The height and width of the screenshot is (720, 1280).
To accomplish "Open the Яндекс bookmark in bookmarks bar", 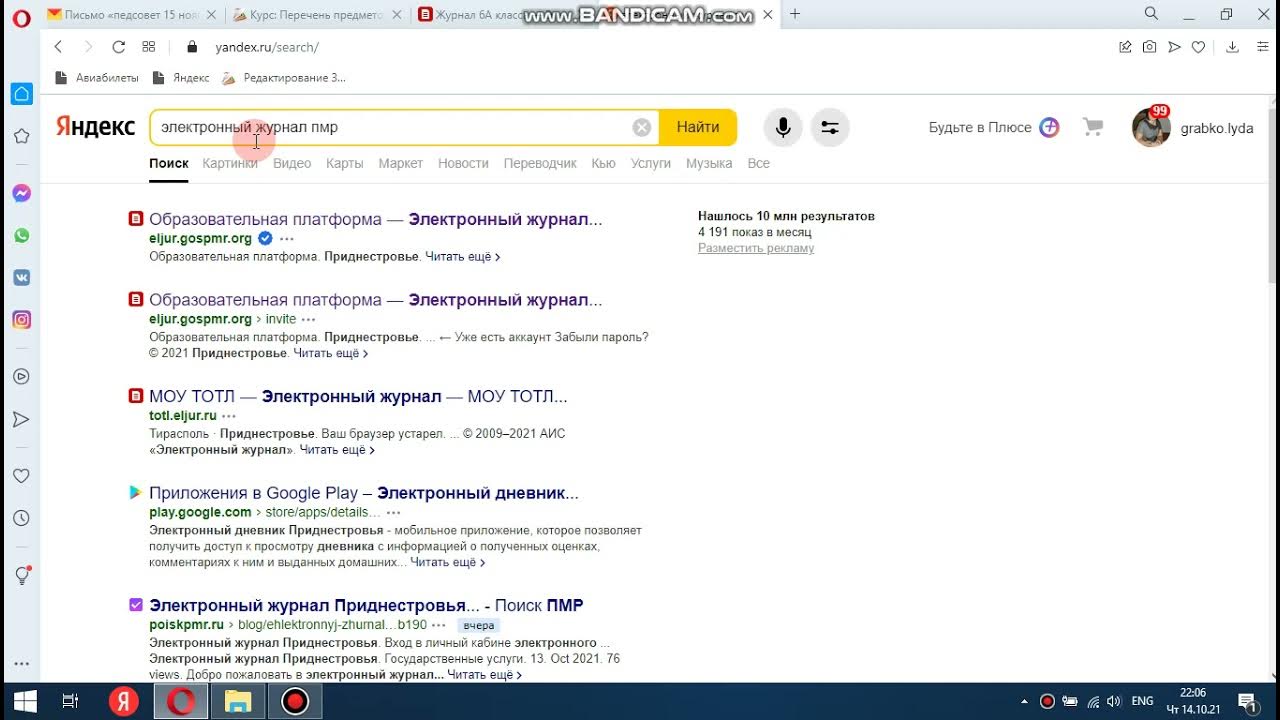I will [x=181, y=77].
